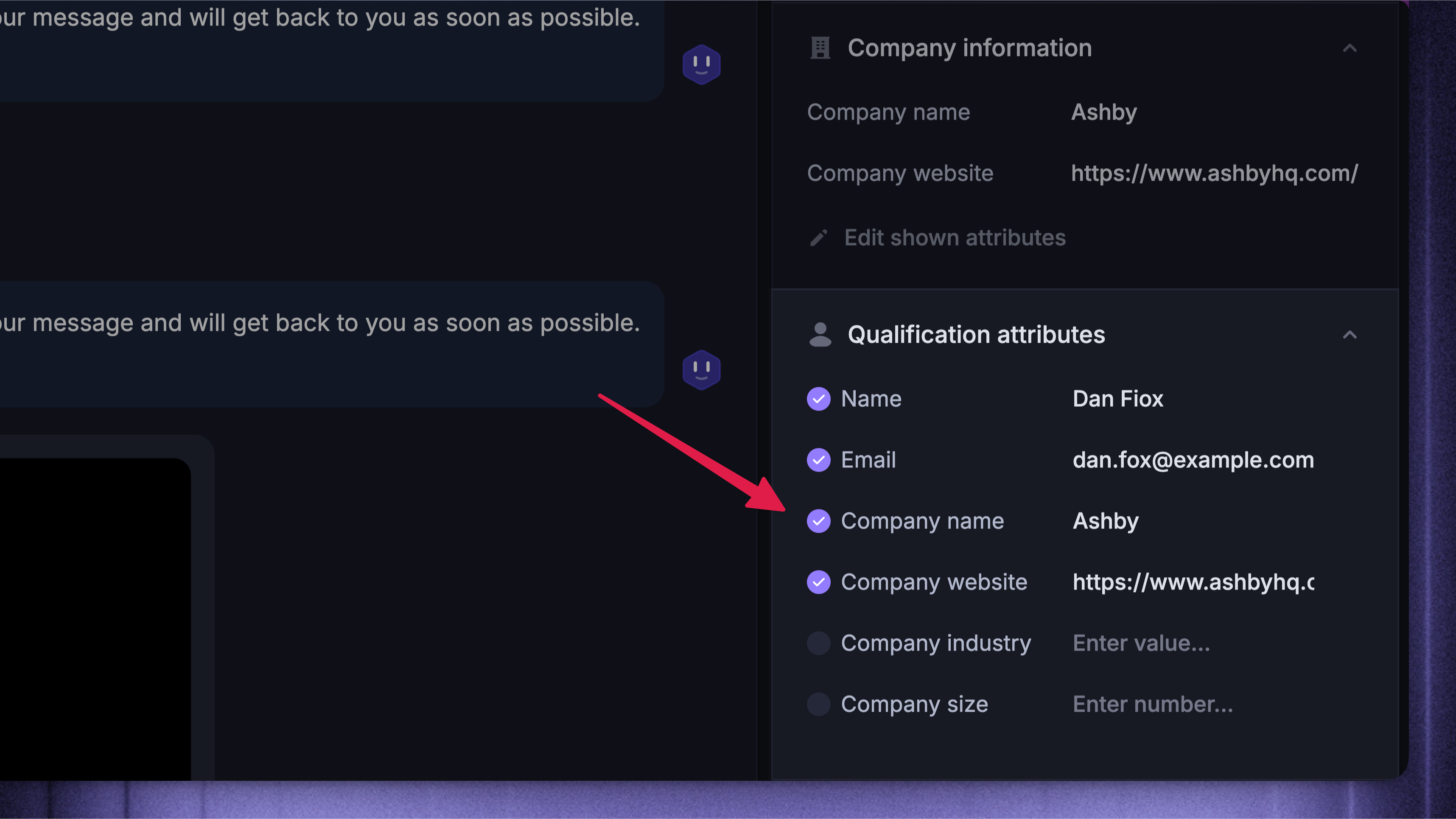Click the upper smiley bot avatar
1456x819 pixels.
701,64
